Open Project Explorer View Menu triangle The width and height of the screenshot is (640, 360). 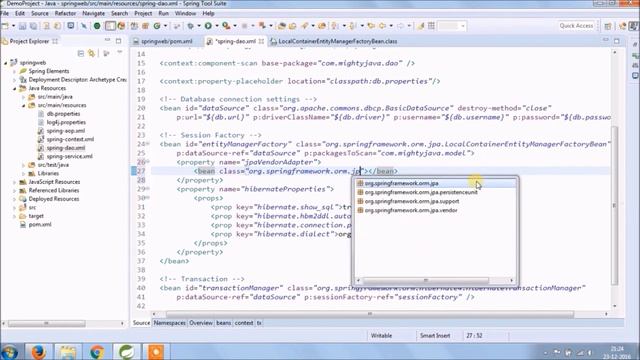click(x=120, y=53)
